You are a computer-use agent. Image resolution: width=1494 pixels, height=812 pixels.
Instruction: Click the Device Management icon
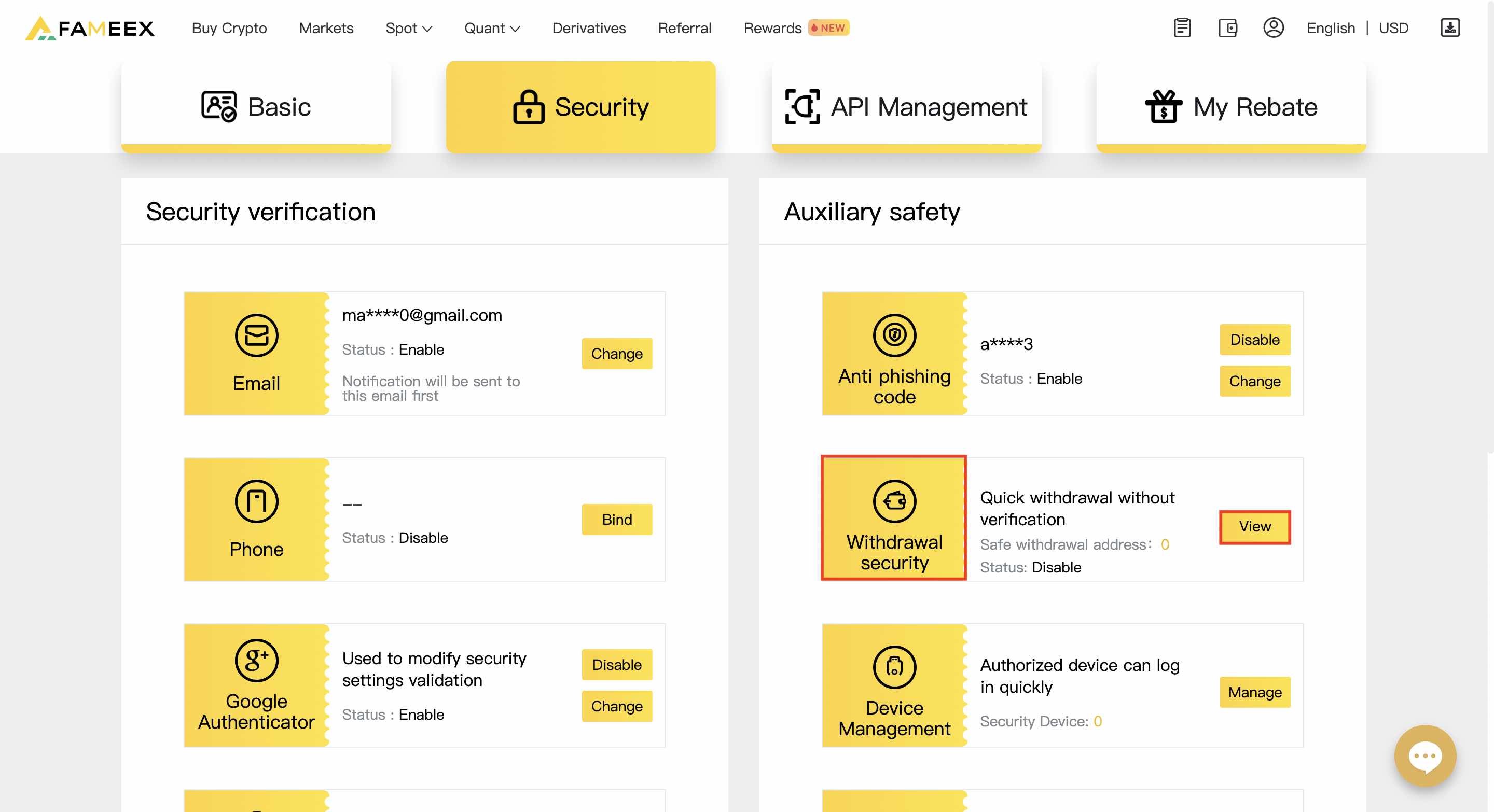894,667
